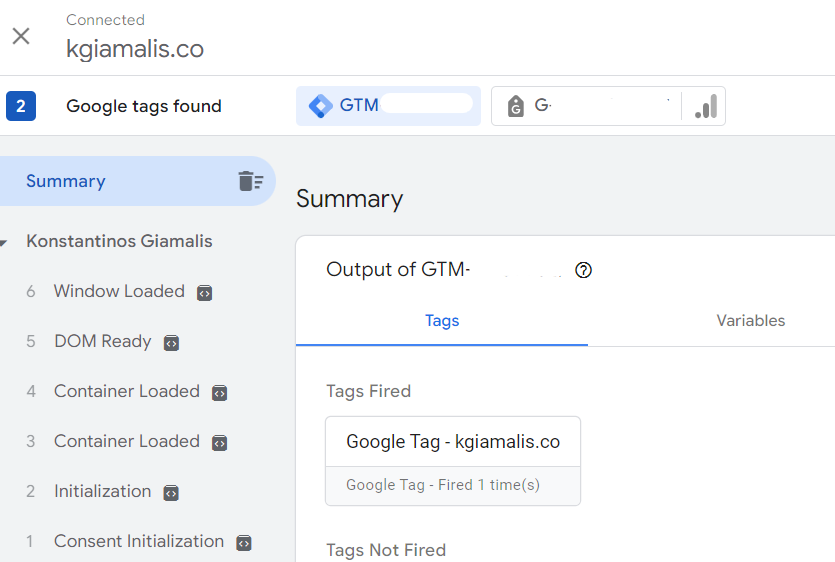835x562 pixels.
Task: Clear the events list using the trash icon
Action: click(251, 181)
